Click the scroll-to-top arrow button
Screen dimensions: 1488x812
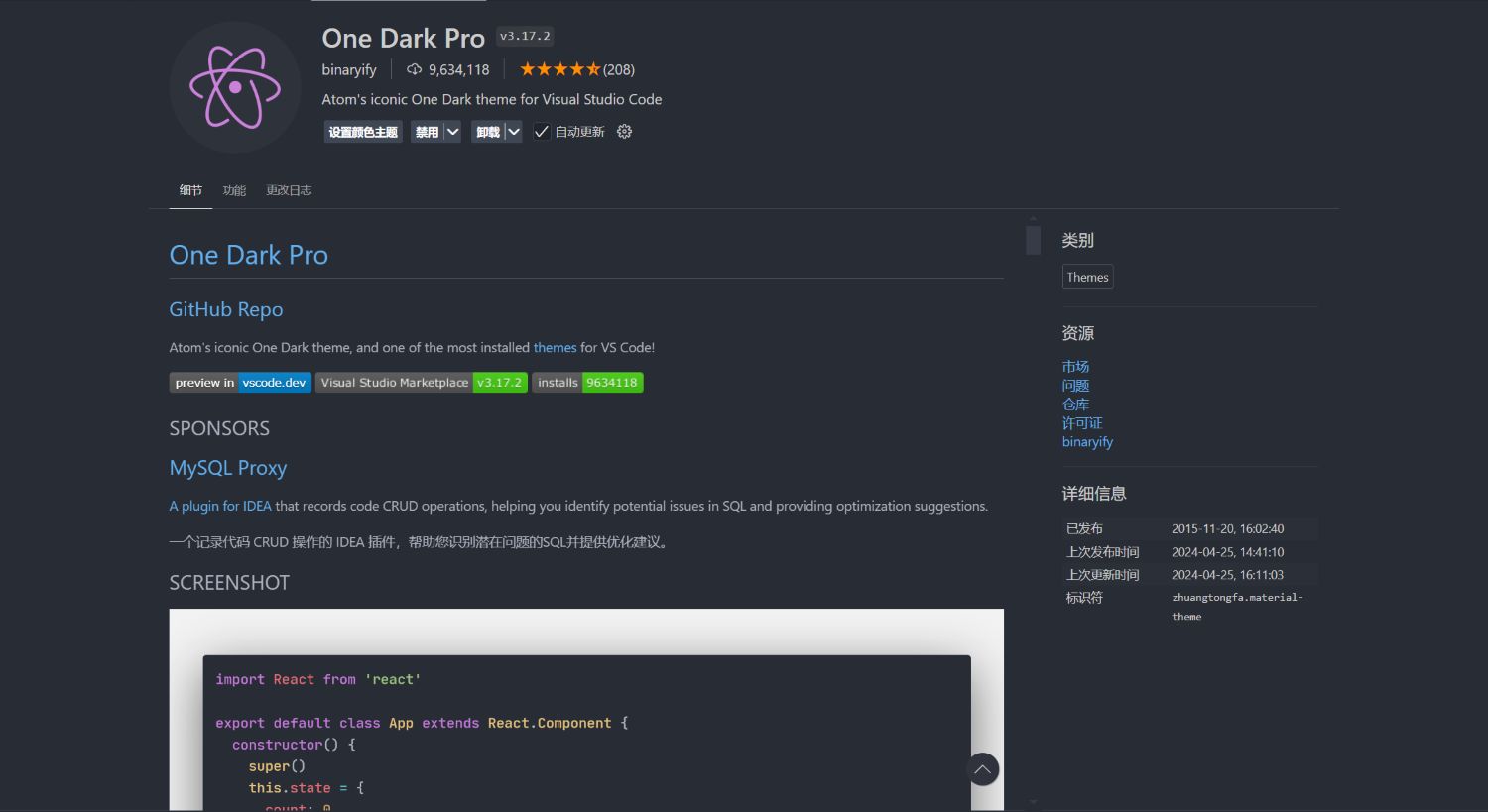983,769
